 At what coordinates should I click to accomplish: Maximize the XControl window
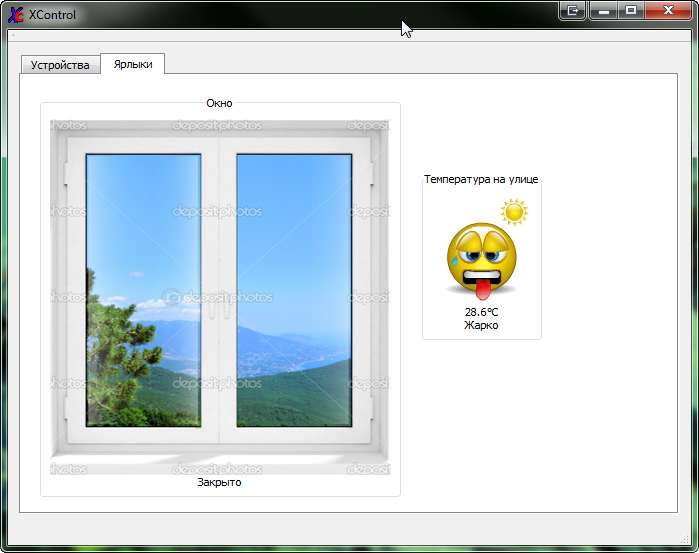[631, 10]
